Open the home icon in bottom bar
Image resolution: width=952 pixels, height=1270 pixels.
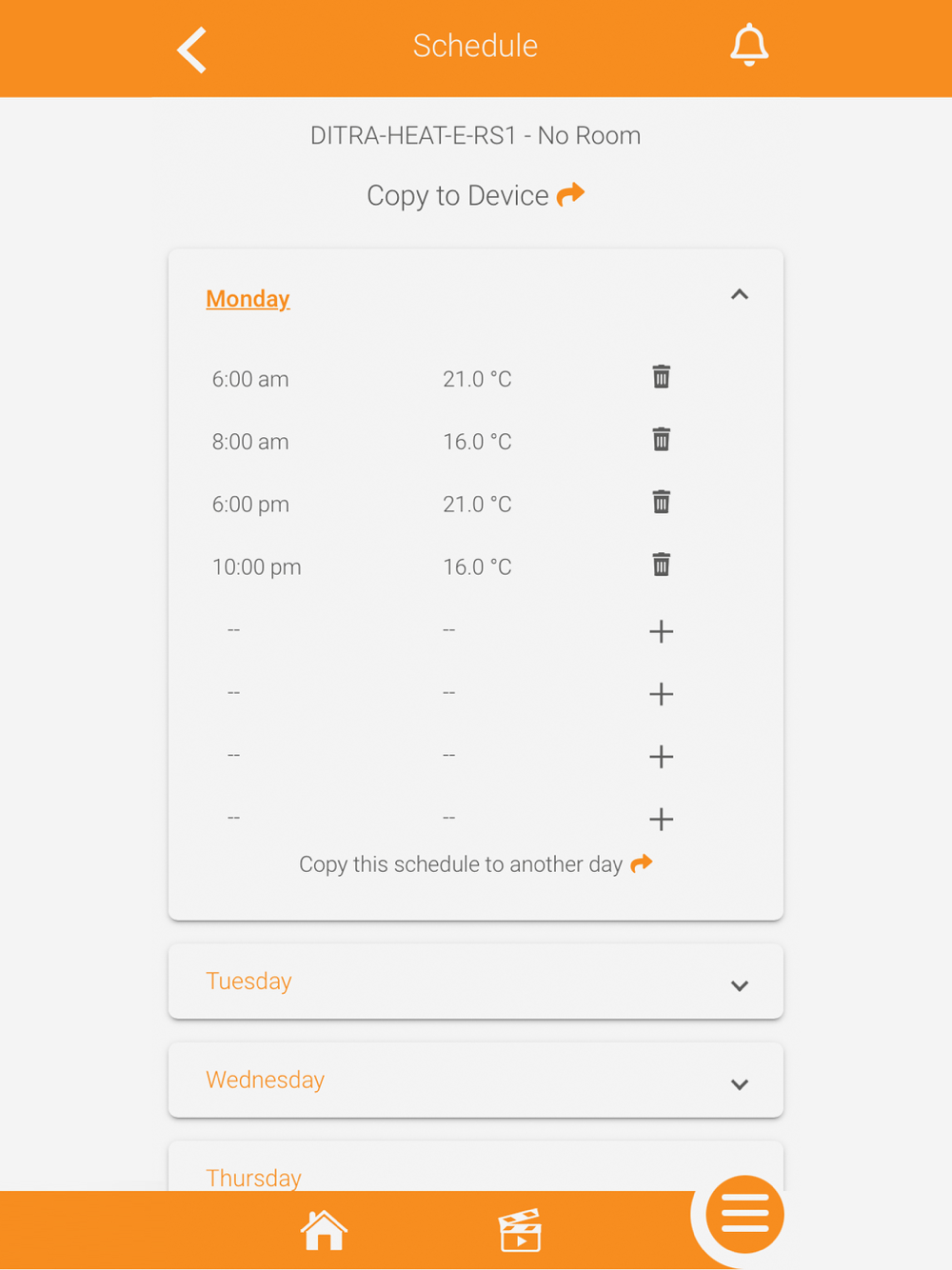tap(324, 1230)
